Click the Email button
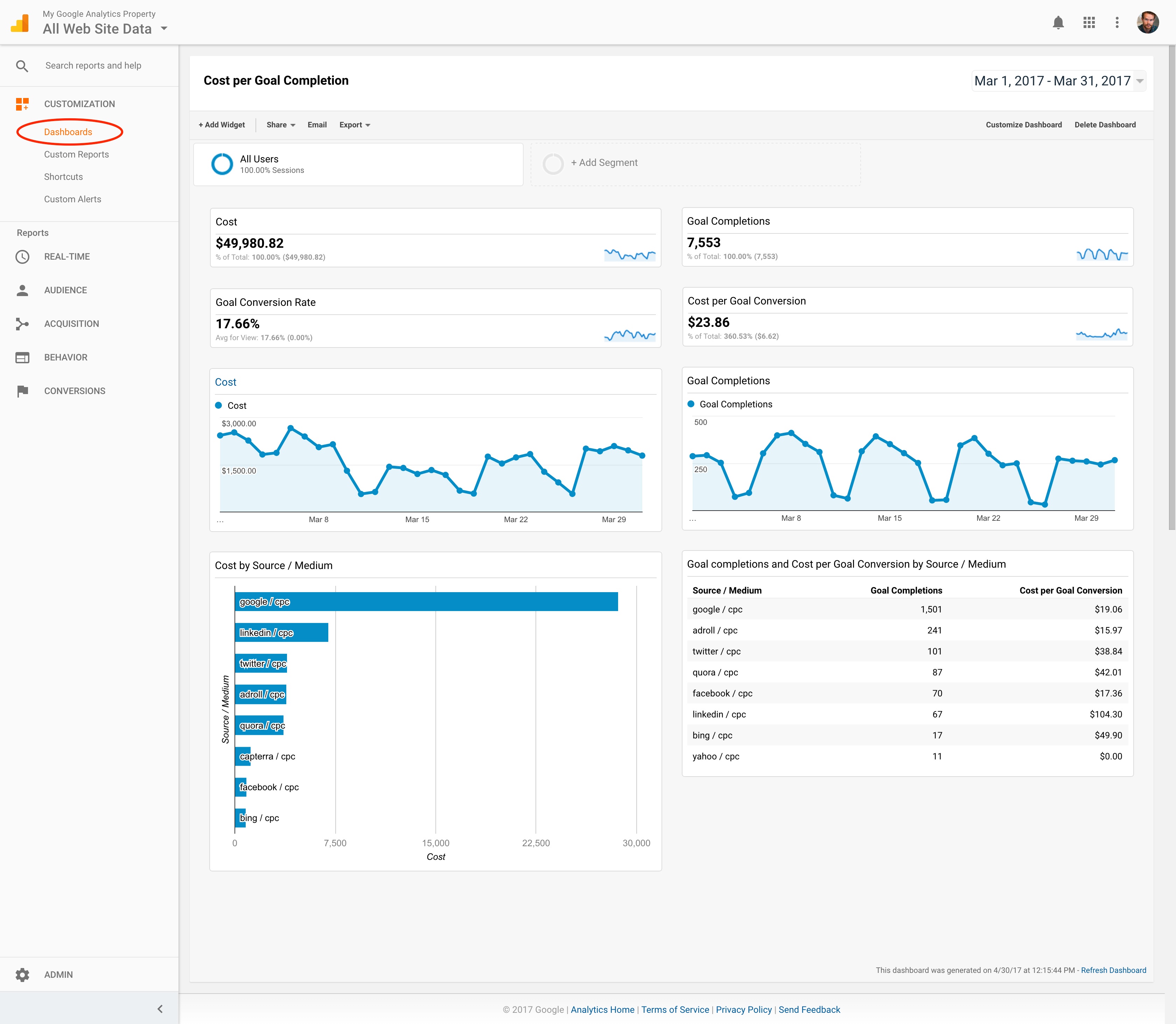1176x1024 pixels. (317, 125)
